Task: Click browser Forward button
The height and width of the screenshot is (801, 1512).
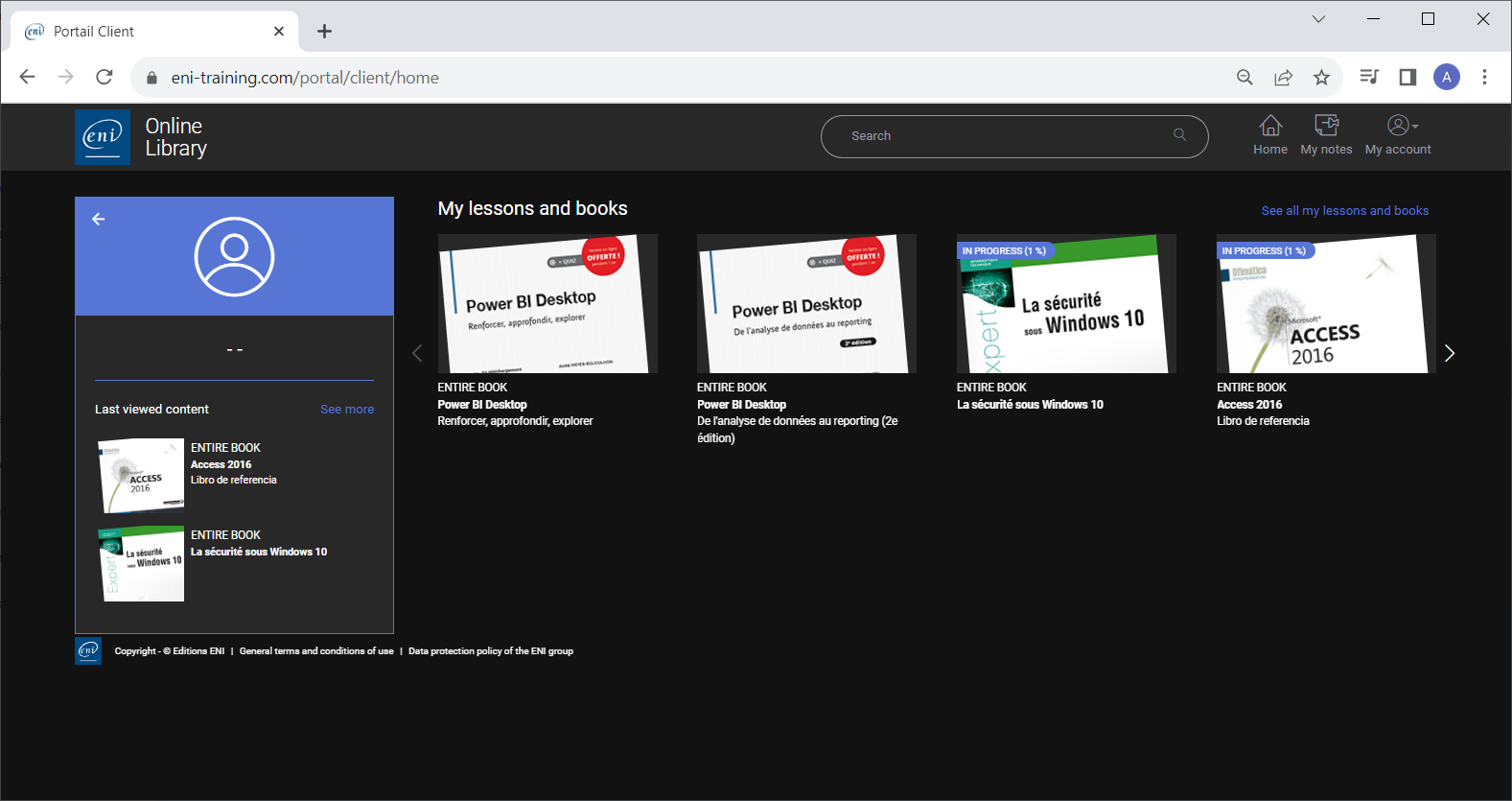Action: 65,77
